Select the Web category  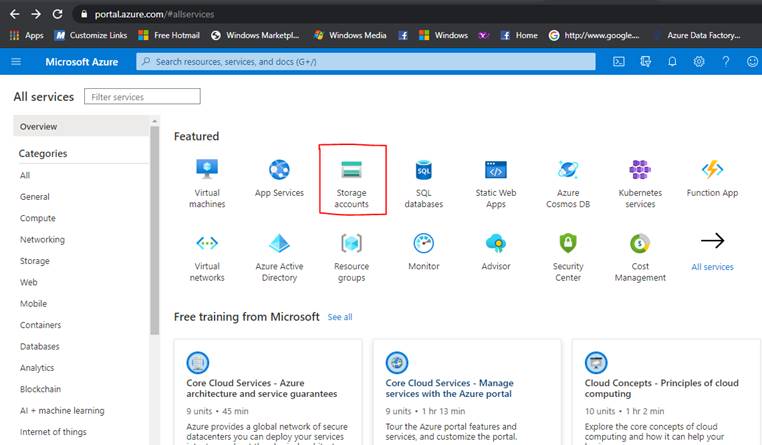[x=28, y=282]
